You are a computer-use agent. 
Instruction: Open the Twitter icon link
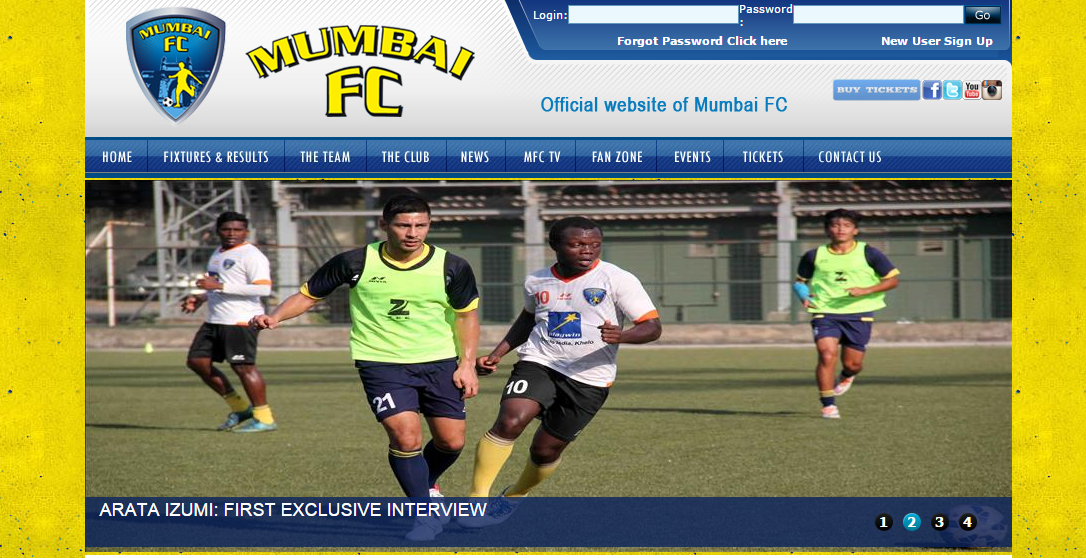point(952,90)
